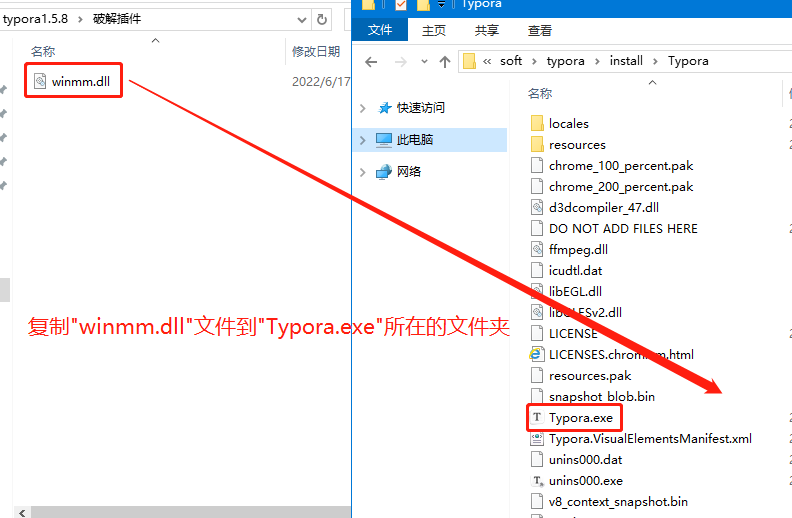Click the Back arrow in Typora window
This screenshot has width=792, height=518.
(x=371, y=62)
